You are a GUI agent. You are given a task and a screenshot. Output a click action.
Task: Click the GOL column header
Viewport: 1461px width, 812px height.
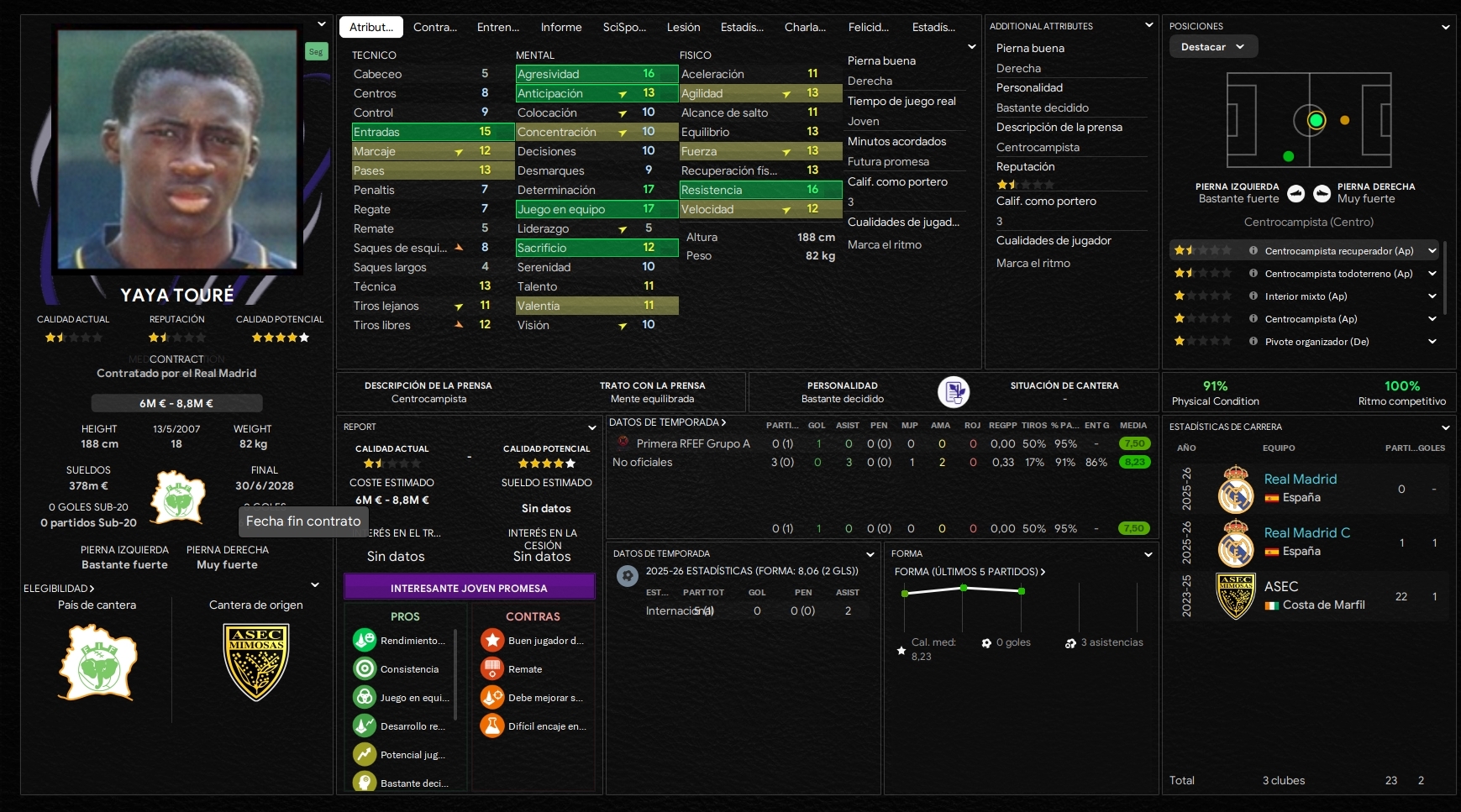click(817, 426)
